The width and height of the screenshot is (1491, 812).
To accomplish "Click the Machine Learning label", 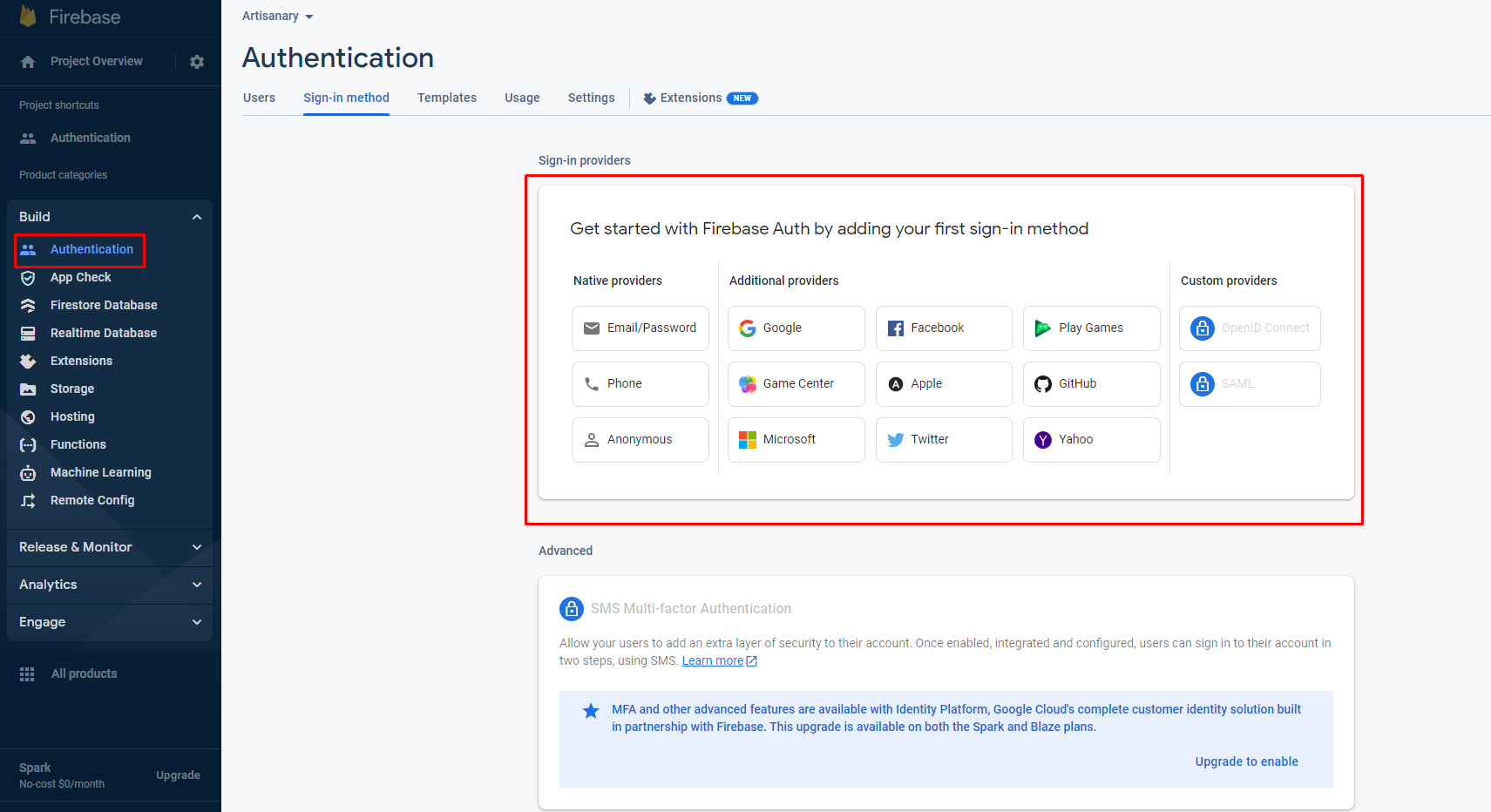I will 101,472.
